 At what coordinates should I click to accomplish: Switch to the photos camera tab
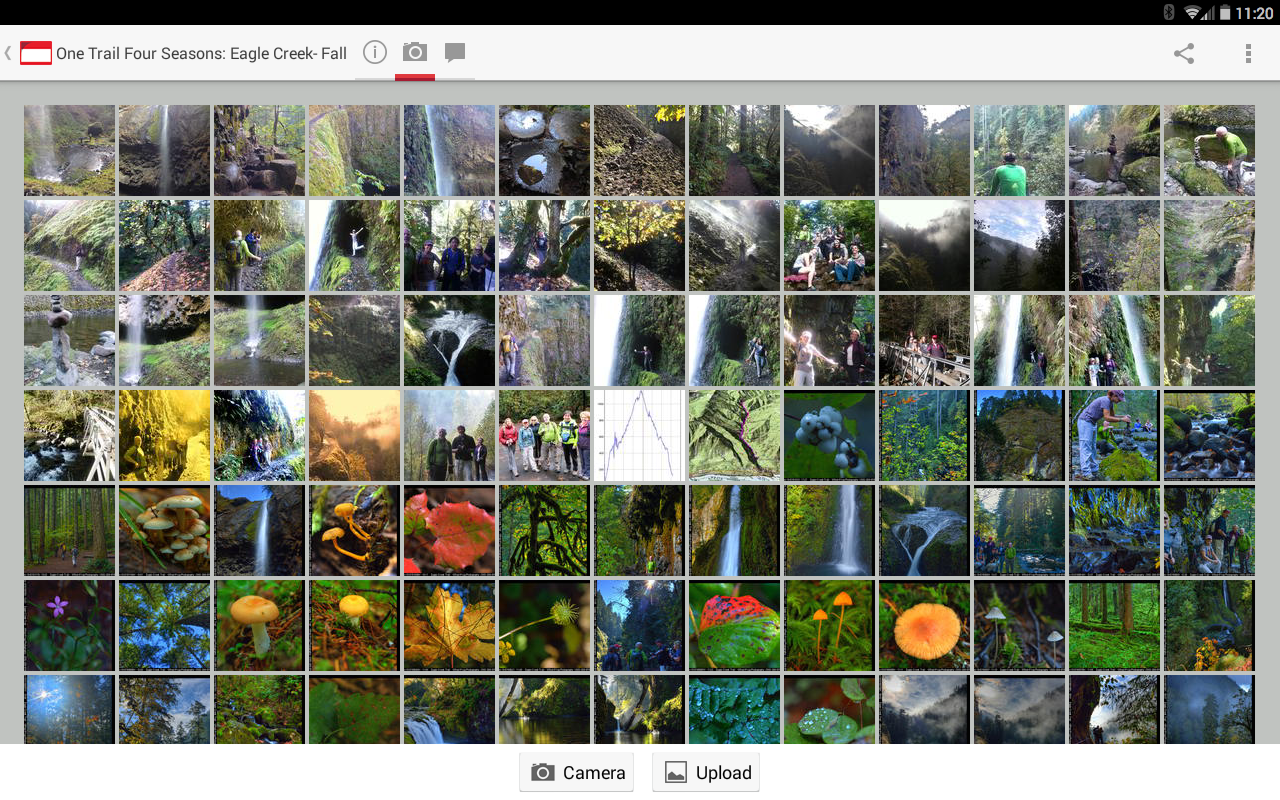pos(415,52)
